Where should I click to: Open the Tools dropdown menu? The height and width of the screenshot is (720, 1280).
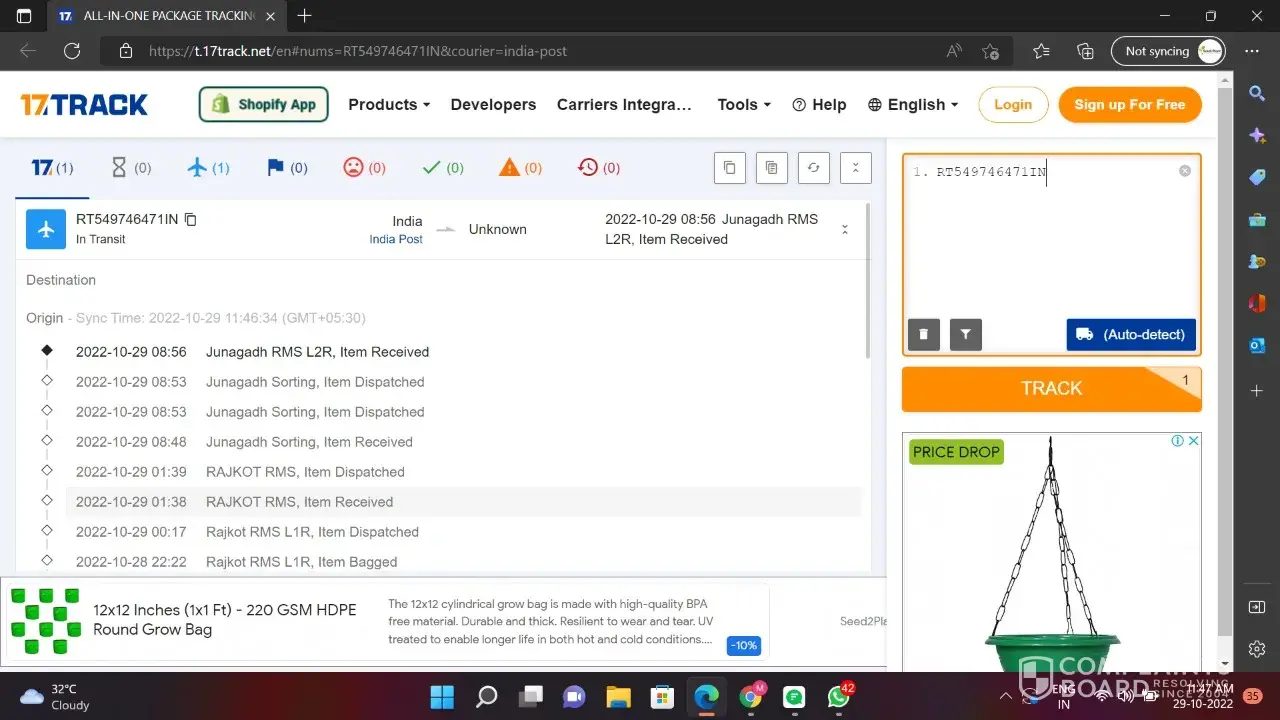tap(743, 104)
